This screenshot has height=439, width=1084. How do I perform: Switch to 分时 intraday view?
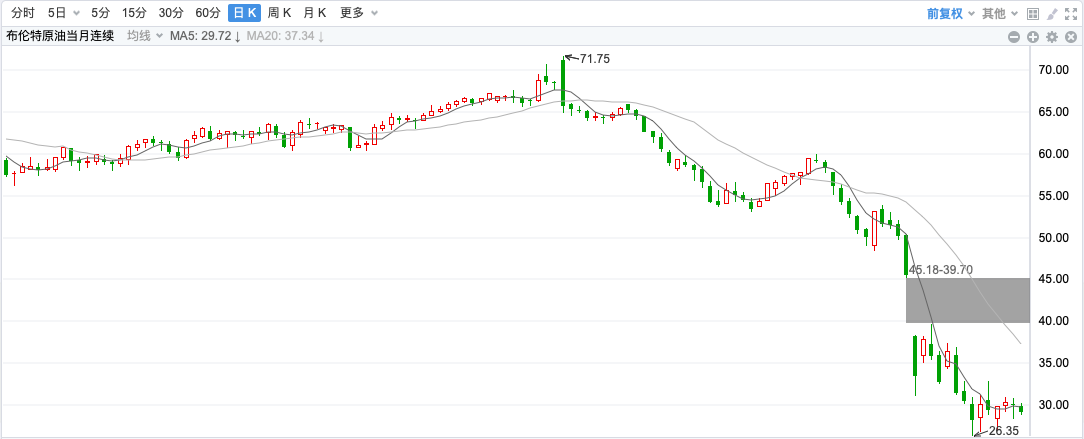[23, 13]
